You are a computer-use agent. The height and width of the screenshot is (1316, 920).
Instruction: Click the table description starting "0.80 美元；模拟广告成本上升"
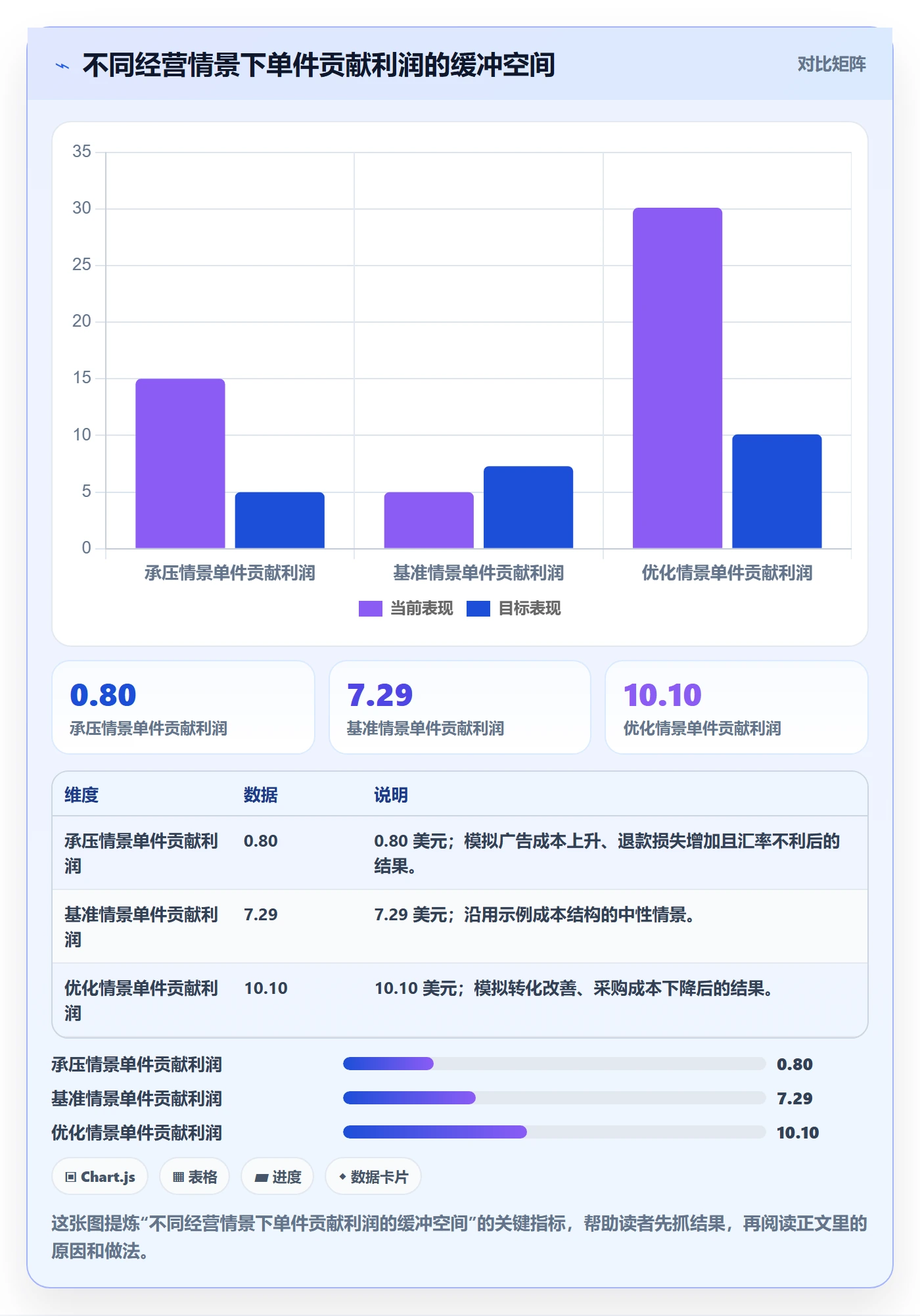(607, 853)
